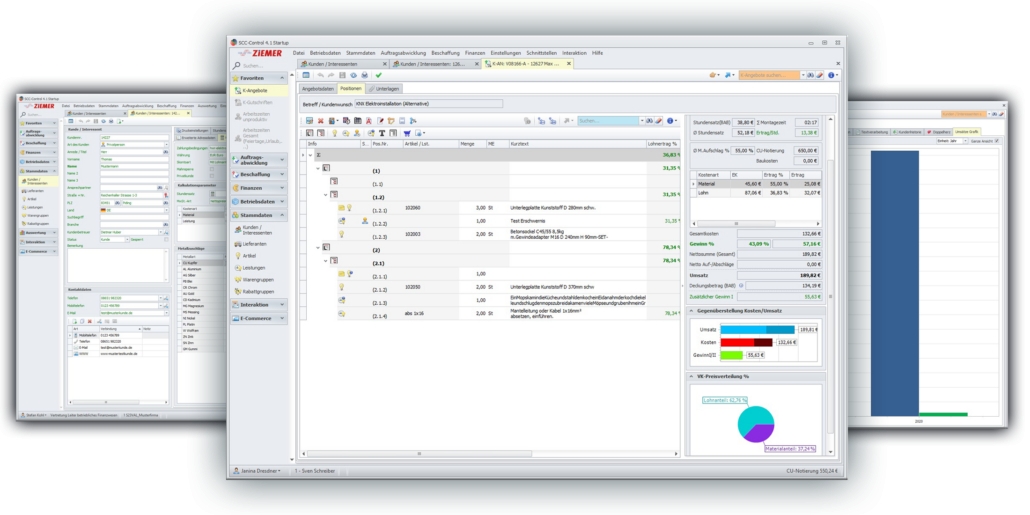
Task: Expand the Interaktion sidebar group
Action: pyautogui.click(x=282, y=305)
